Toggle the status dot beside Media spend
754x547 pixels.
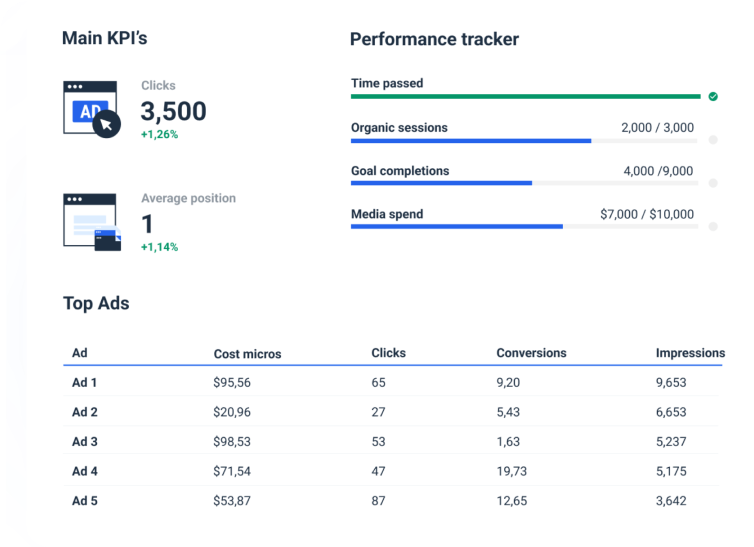click(713, 226)
